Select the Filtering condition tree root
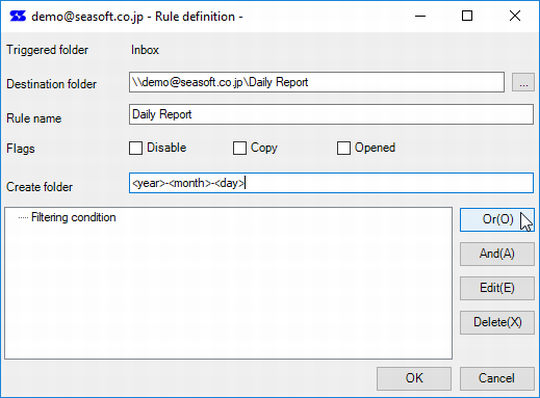The image size is (540, 398). 73,217
